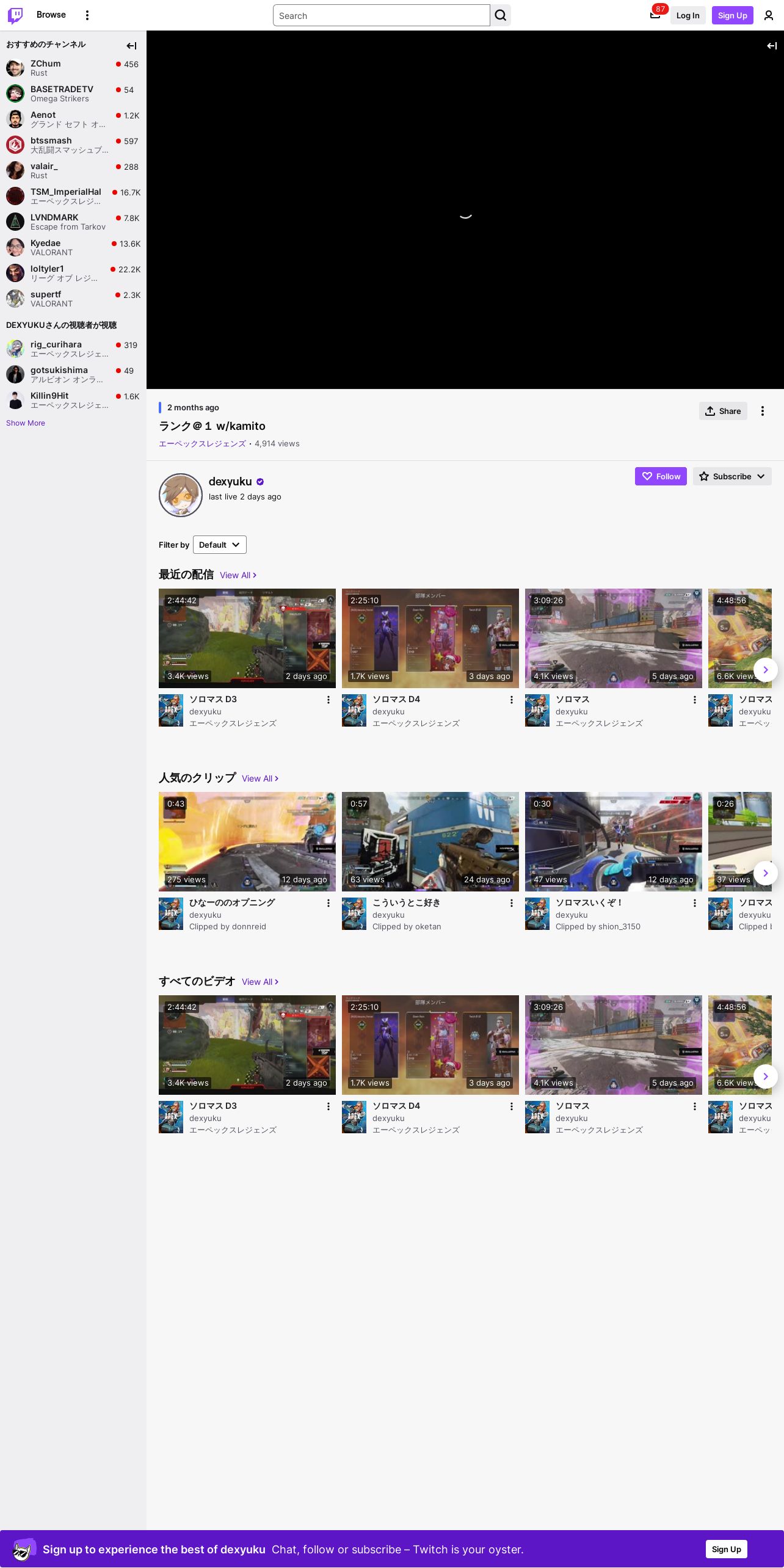Open Aenot channel in sidebar
This screenshot has height=1568, width=784.
click(x=73, y=119)
